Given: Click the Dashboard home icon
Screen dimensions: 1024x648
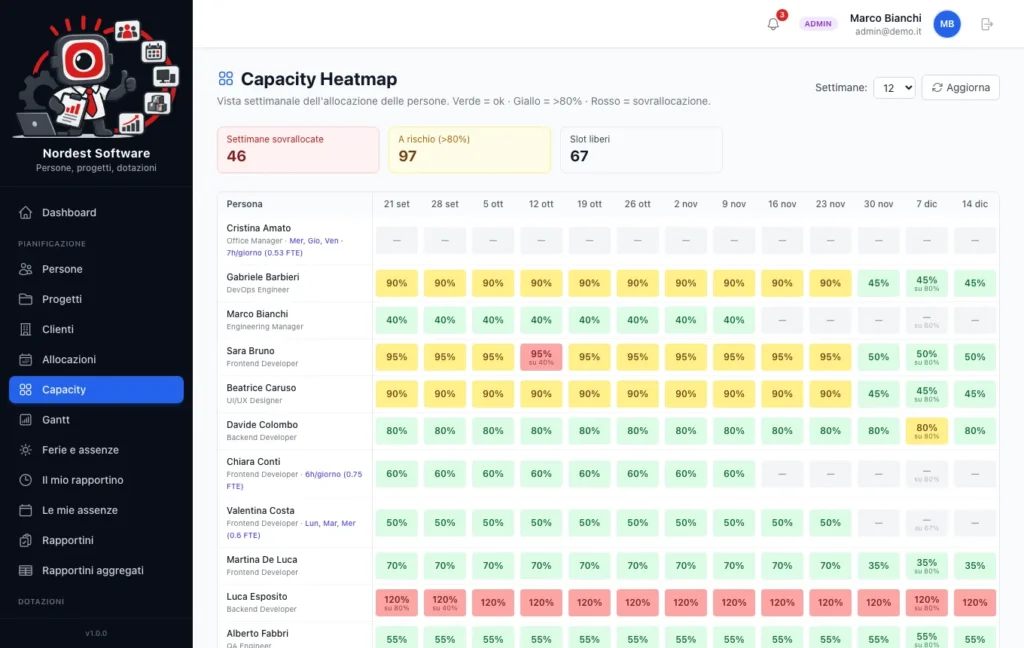Looking at the screenshot, I should (25, 212).
